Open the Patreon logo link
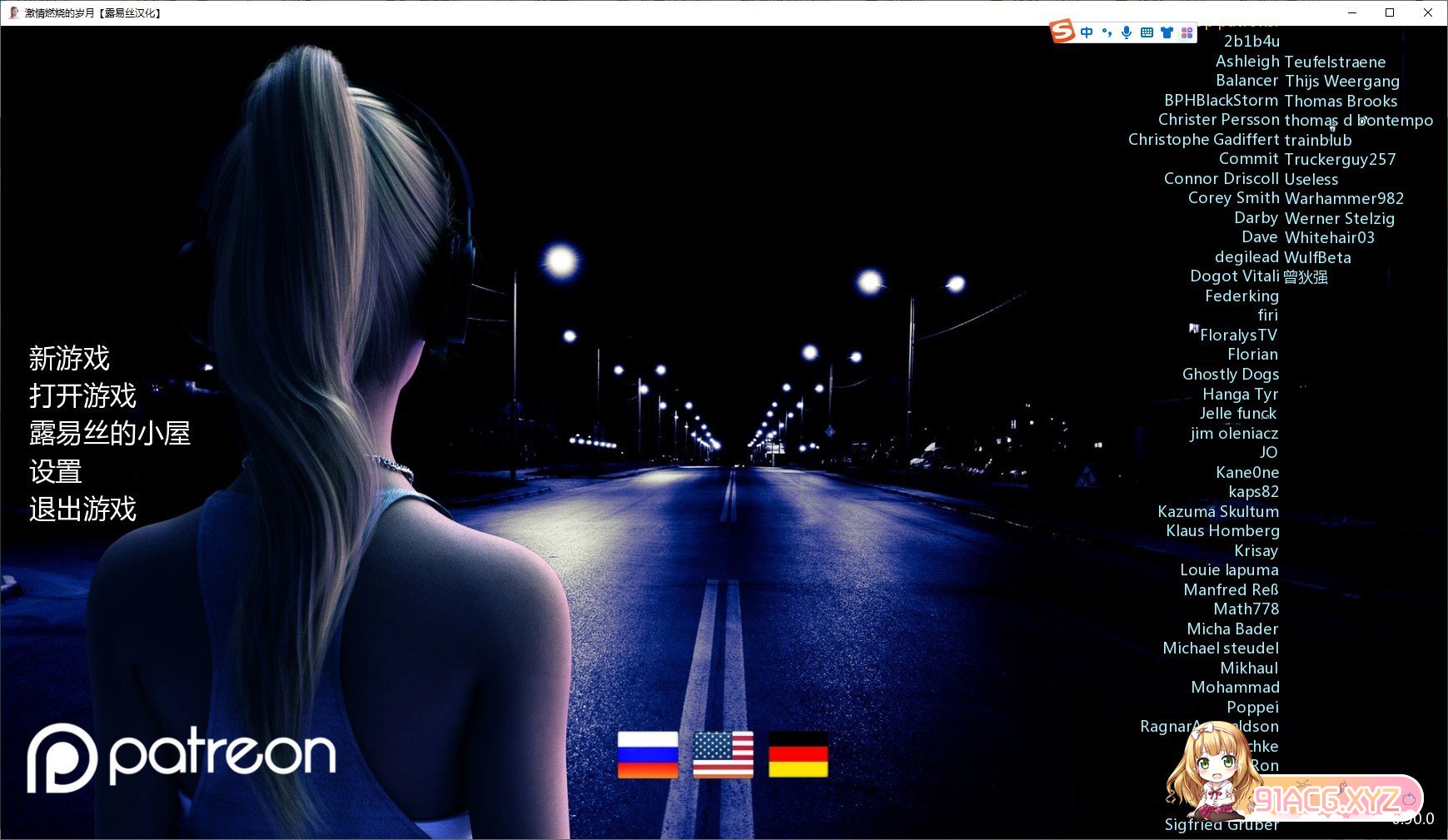 click(182, 757)
